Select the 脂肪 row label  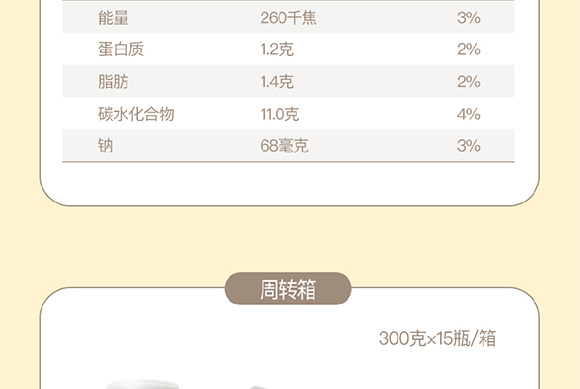pyautogui.click(x=113, y=81)
